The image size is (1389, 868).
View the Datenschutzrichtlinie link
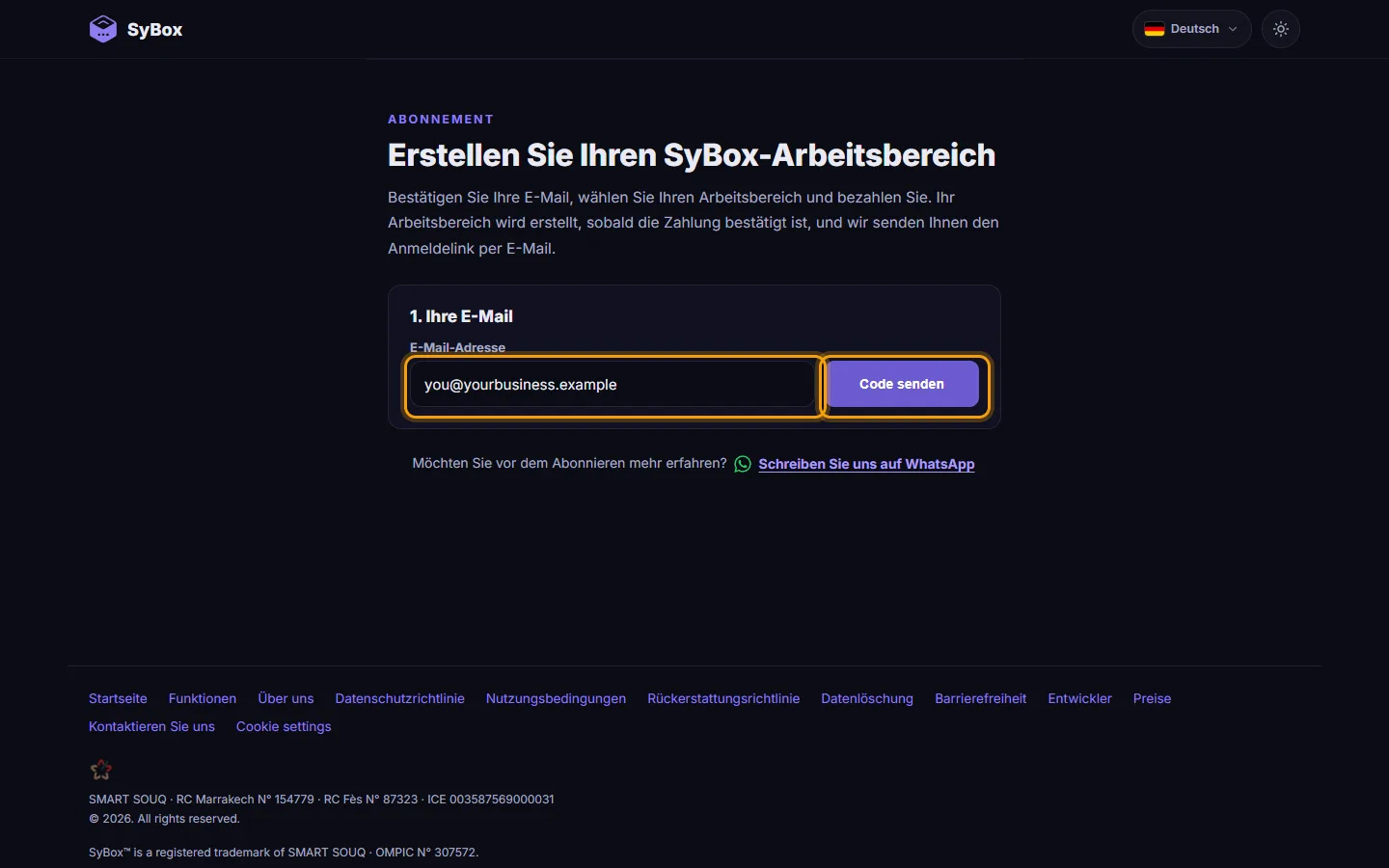coord(399,698)
